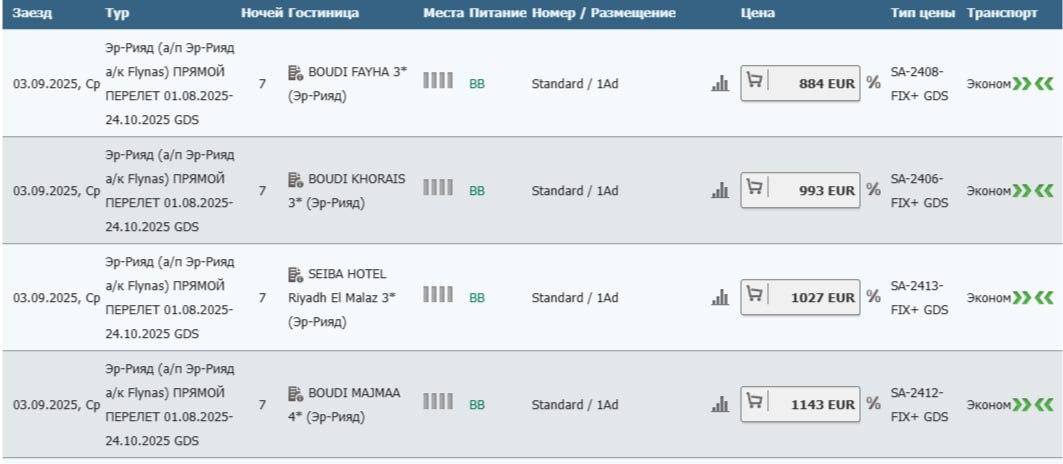The width and height of the screenshot is (1063, 464).
Task: Click the Заезд column header
Action: [x=33, y=14]
